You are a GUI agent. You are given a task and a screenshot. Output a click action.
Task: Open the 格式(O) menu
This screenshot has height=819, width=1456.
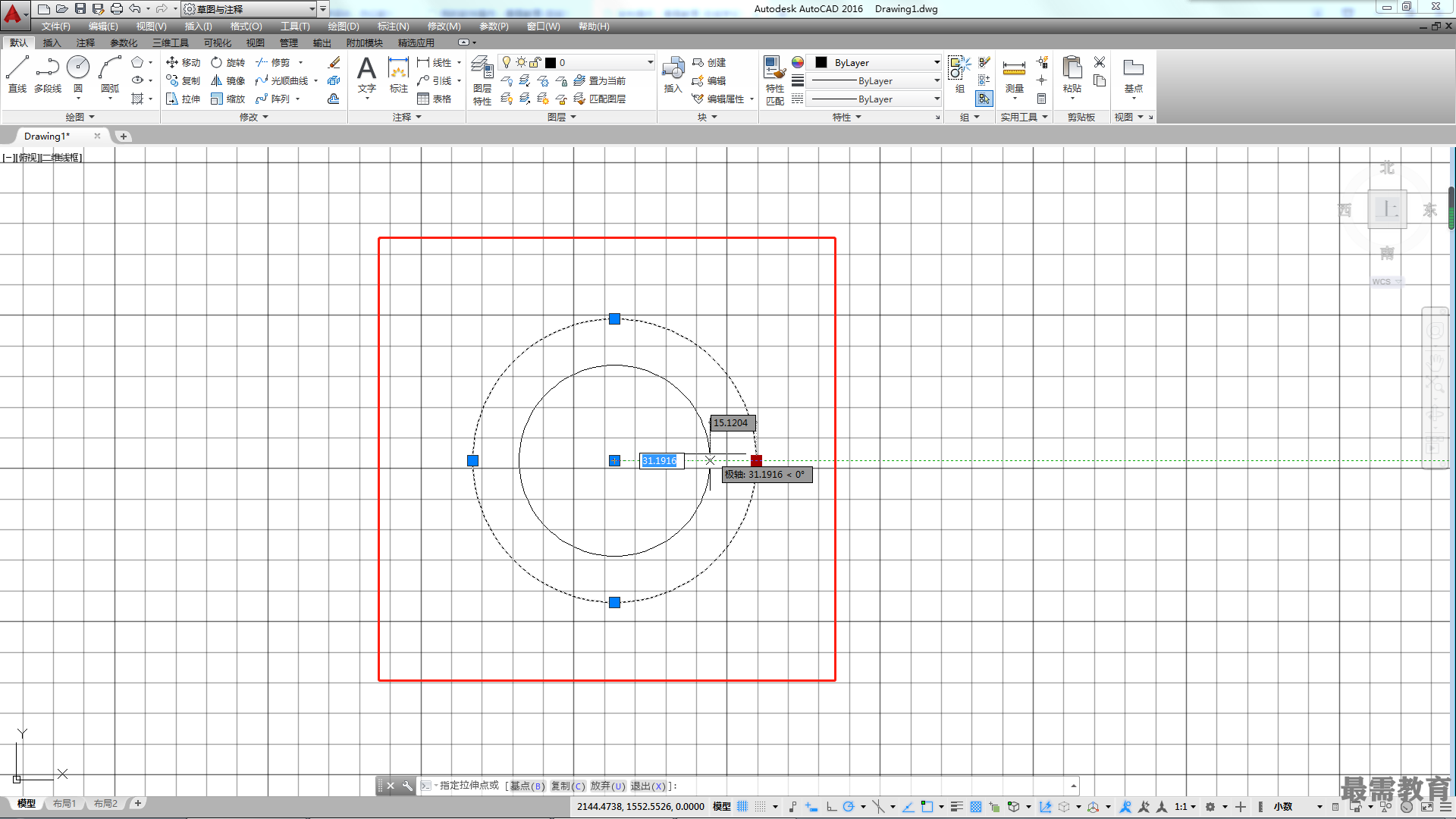pyautogui.click(x=246, y=26)
